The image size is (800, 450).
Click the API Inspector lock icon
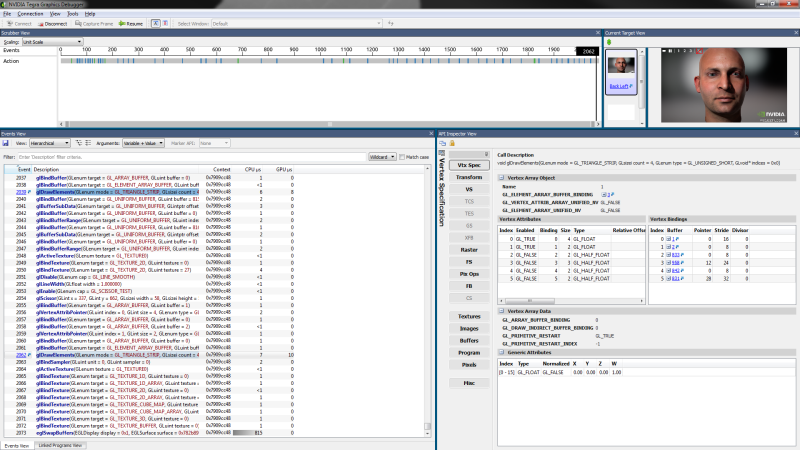452,143
